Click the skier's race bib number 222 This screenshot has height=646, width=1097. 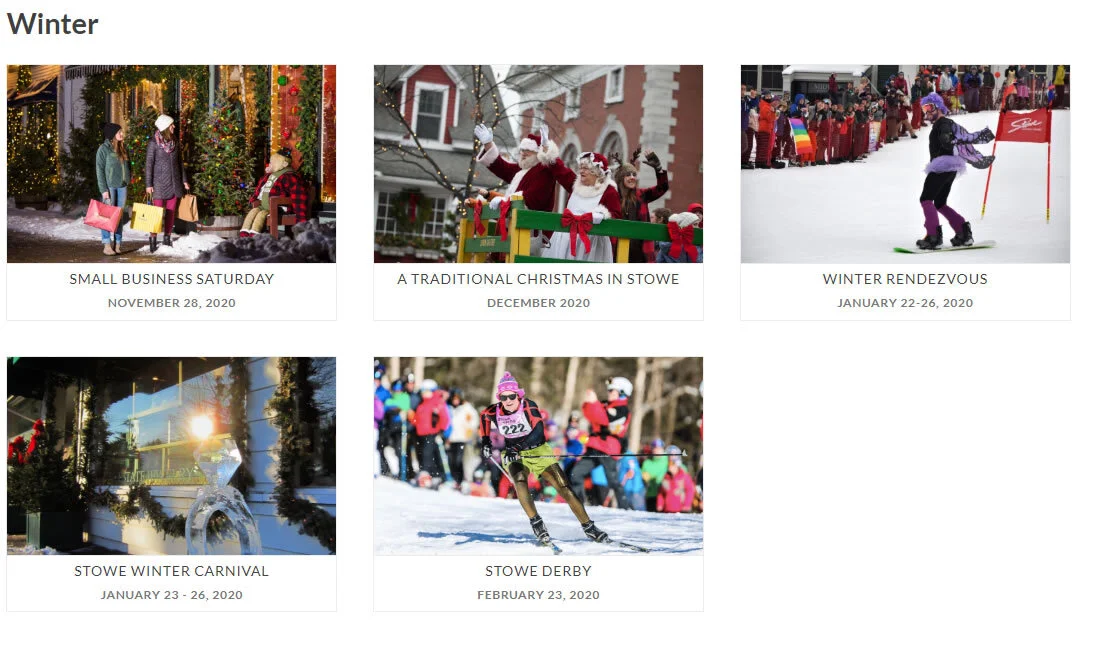pos(514,426)
